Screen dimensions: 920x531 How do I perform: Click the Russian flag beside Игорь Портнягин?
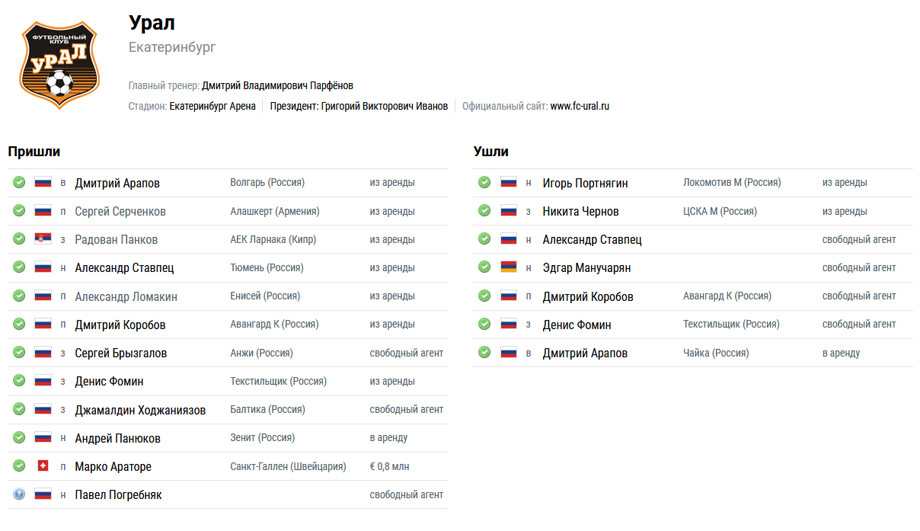click(x=509, y=182)
